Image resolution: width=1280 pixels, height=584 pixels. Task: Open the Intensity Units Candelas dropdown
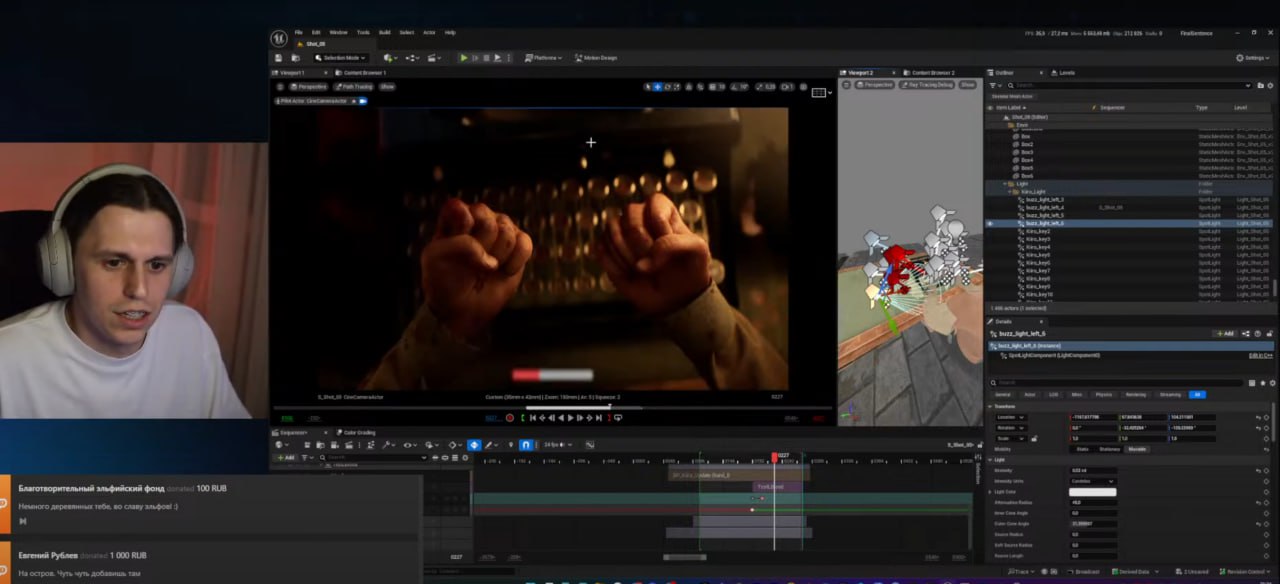1092,481
